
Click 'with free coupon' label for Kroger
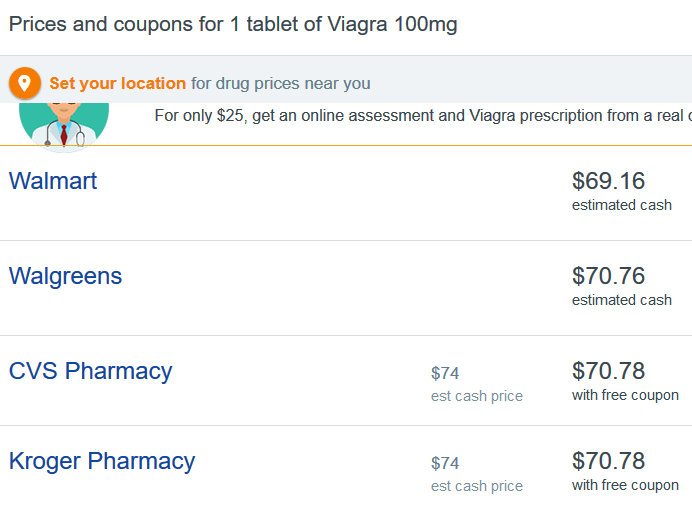tap(625, 485)
